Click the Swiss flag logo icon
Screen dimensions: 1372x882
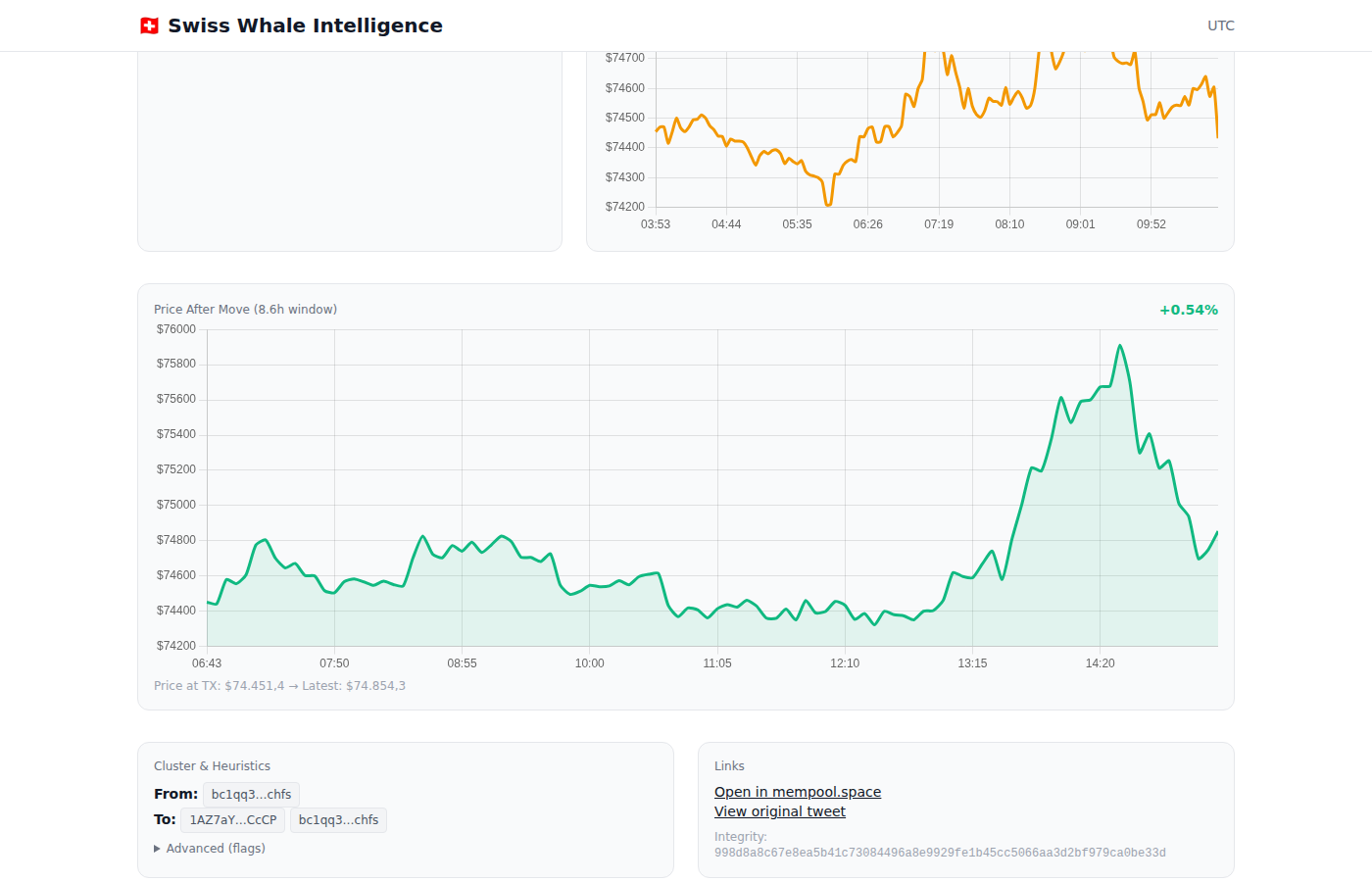tap(149, 25)
